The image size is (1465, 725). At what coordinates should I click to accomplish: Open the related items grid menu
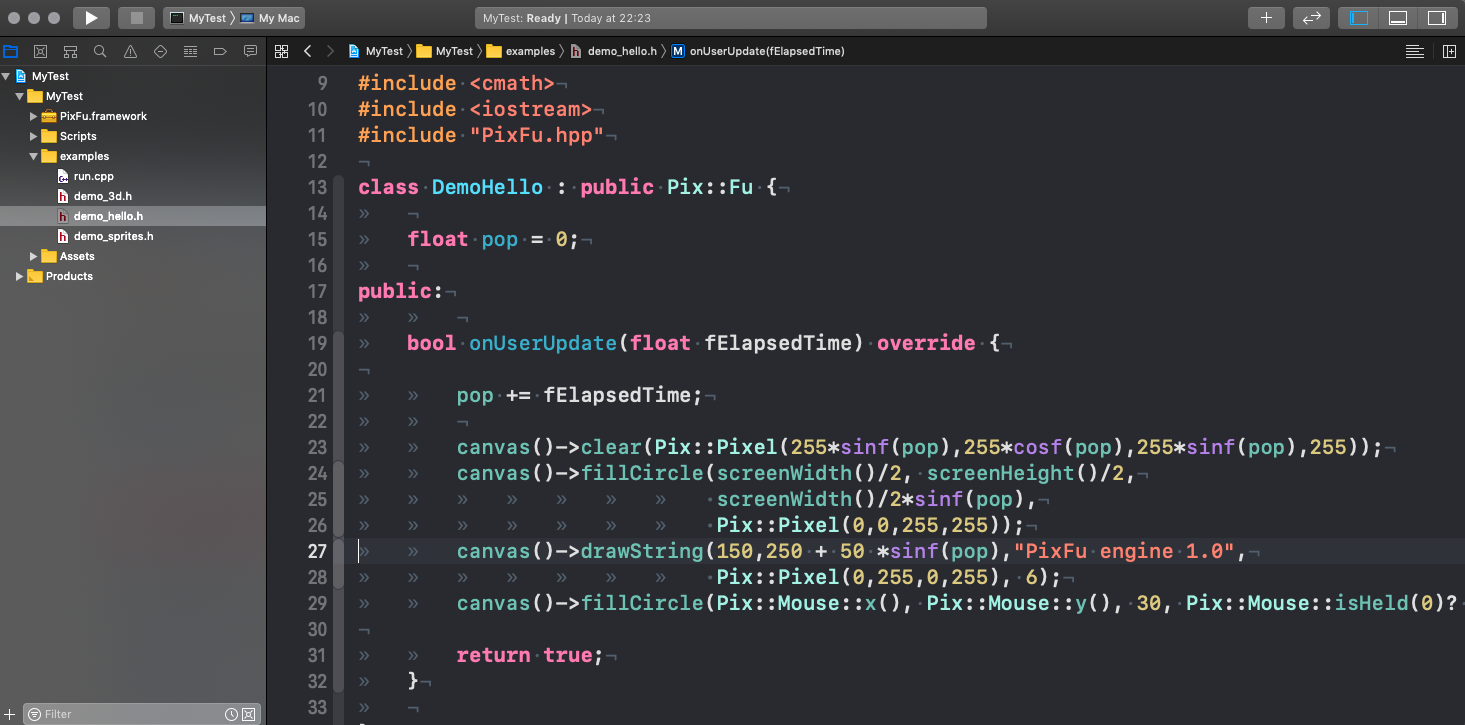coord(281,51)
